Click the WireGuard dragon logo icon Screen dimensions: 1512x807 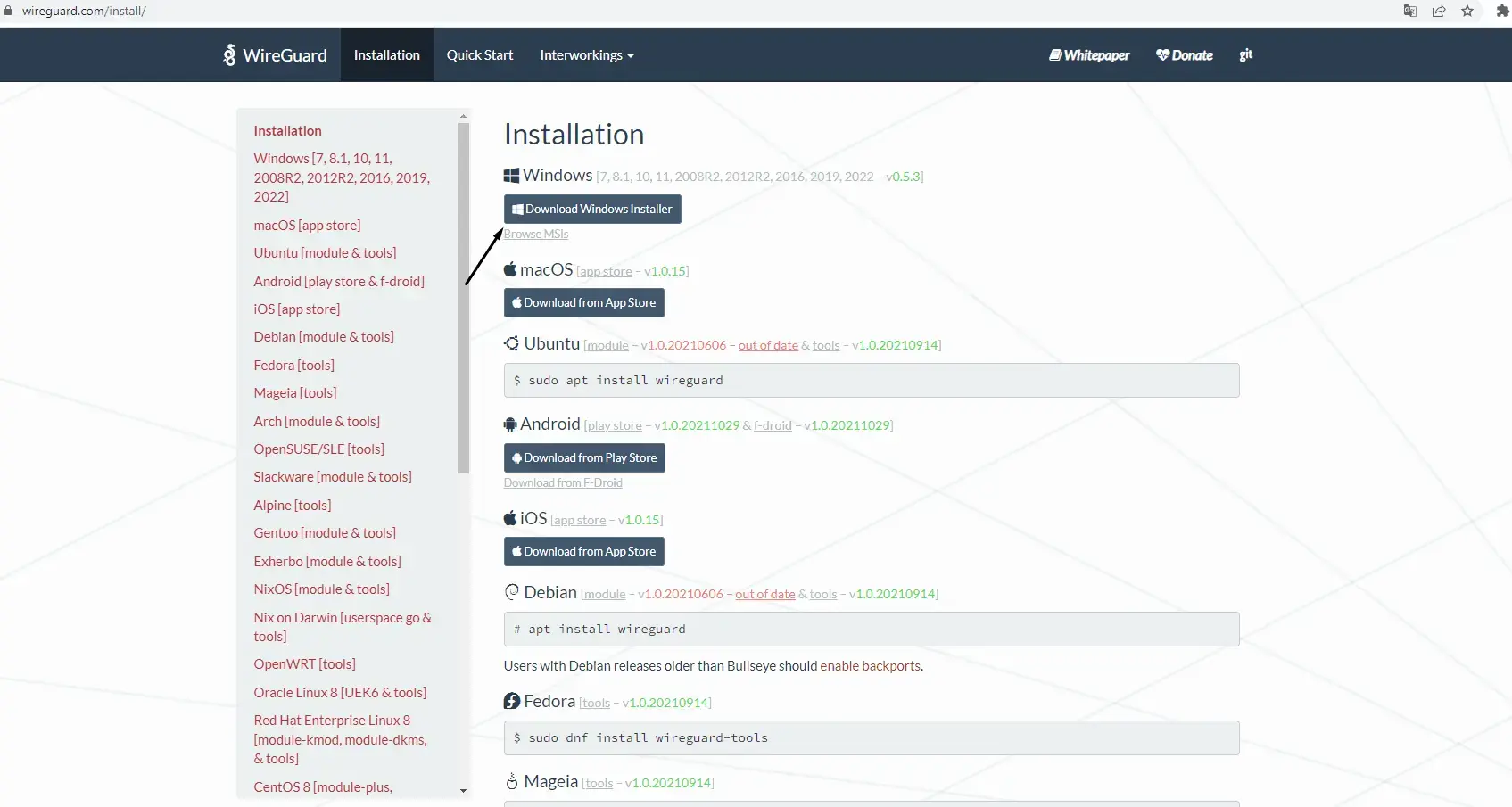[229, 54]
